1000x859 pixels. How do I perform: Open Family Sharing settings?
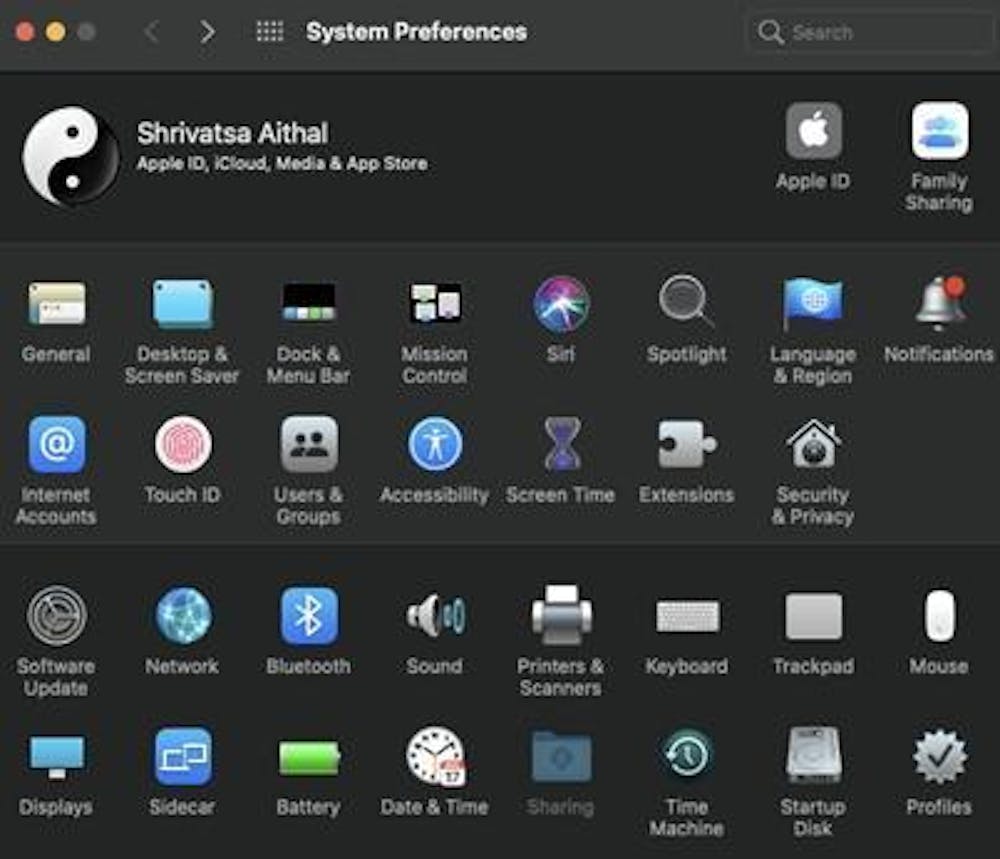(x=938, y=131)
